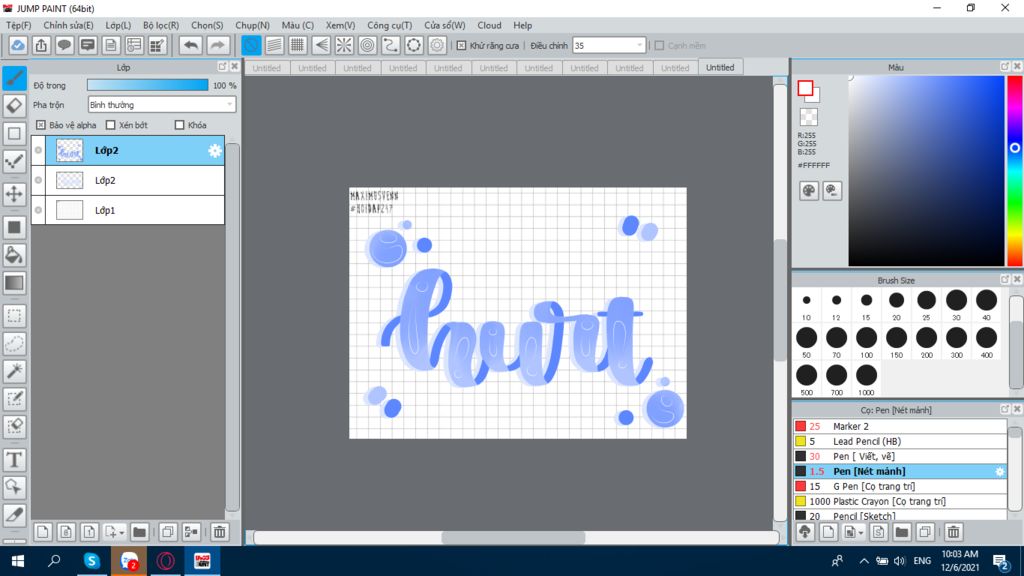Open Opera browser from taskbar

165,560
